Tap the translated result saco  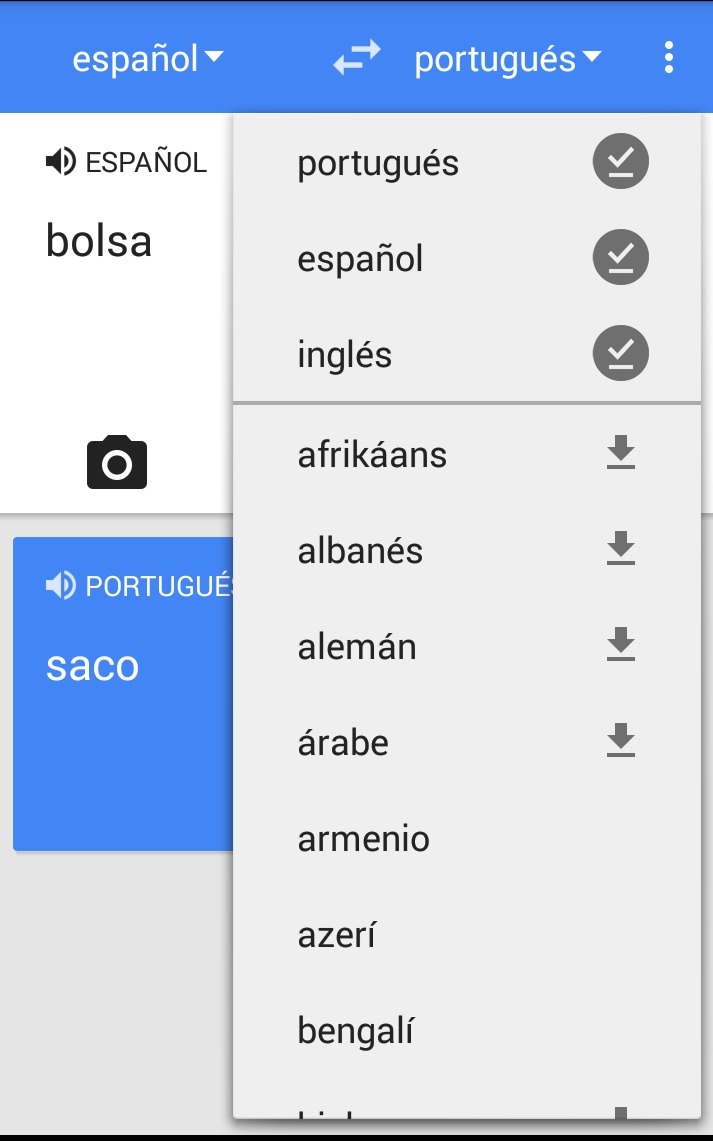click(x=93, y=666)
